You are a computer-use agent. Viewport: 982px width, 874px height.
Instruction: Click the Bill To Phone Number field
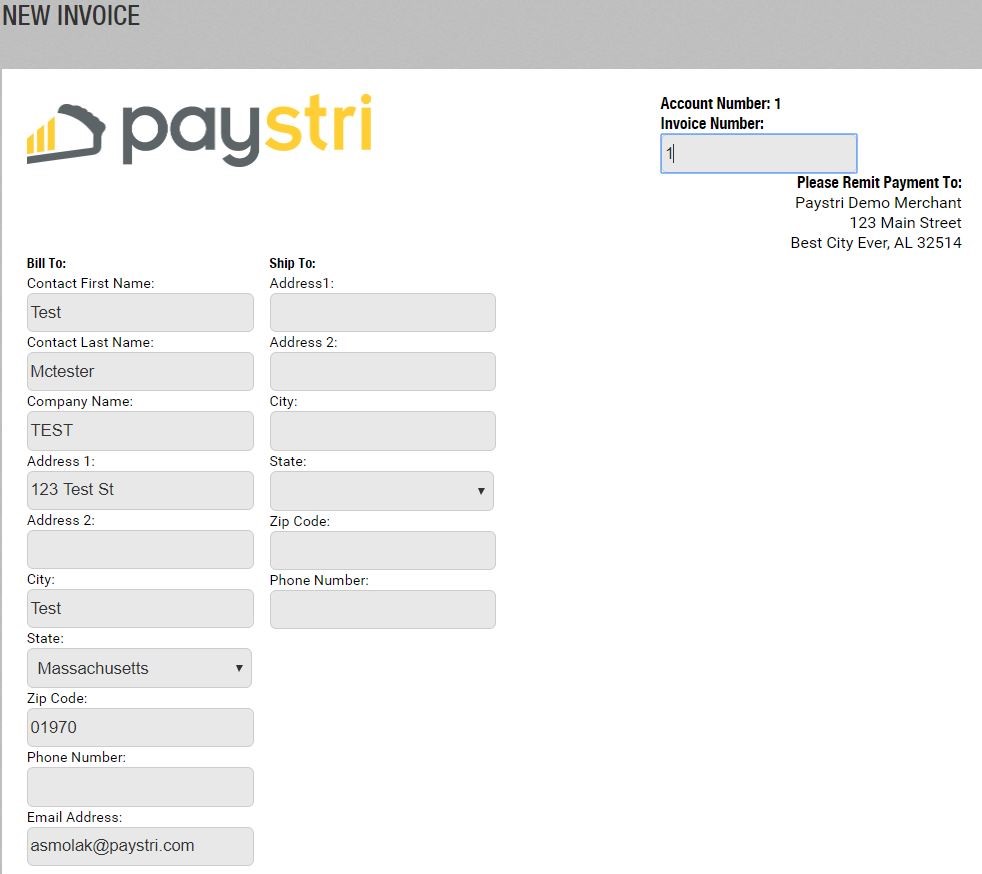coord(139,787)
